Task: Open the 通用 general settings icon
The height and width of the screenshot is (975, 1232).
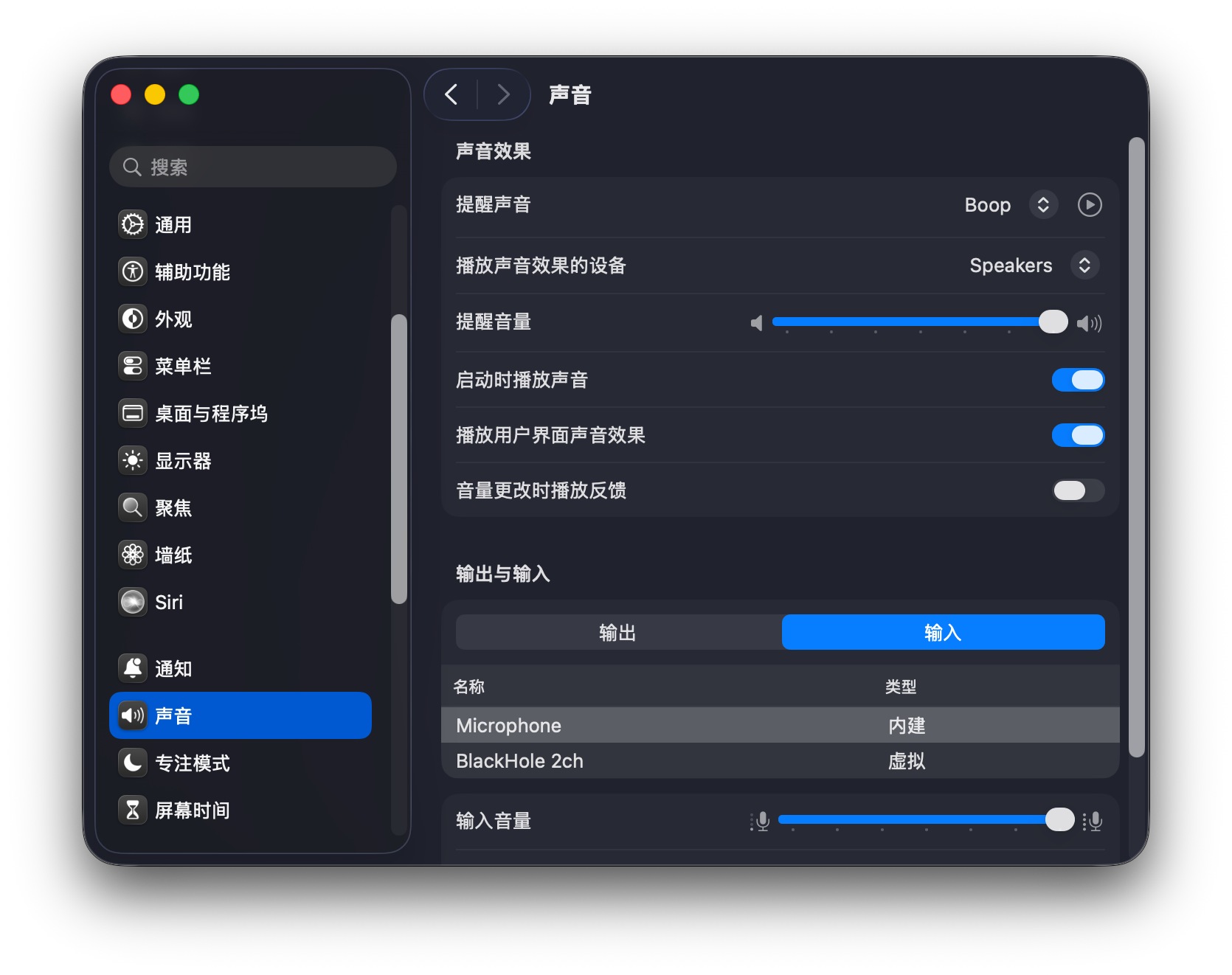Action: pos(133,224)
